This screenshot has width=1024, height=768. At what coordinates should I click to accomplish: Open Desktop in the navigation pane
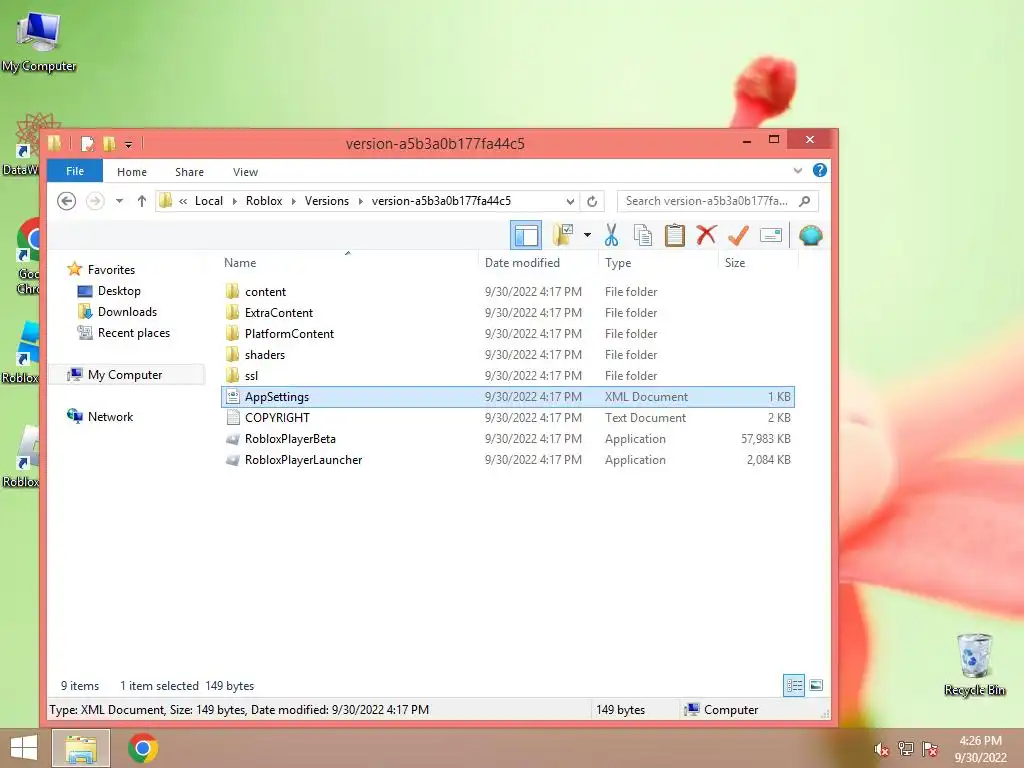(x=119, y=291)
